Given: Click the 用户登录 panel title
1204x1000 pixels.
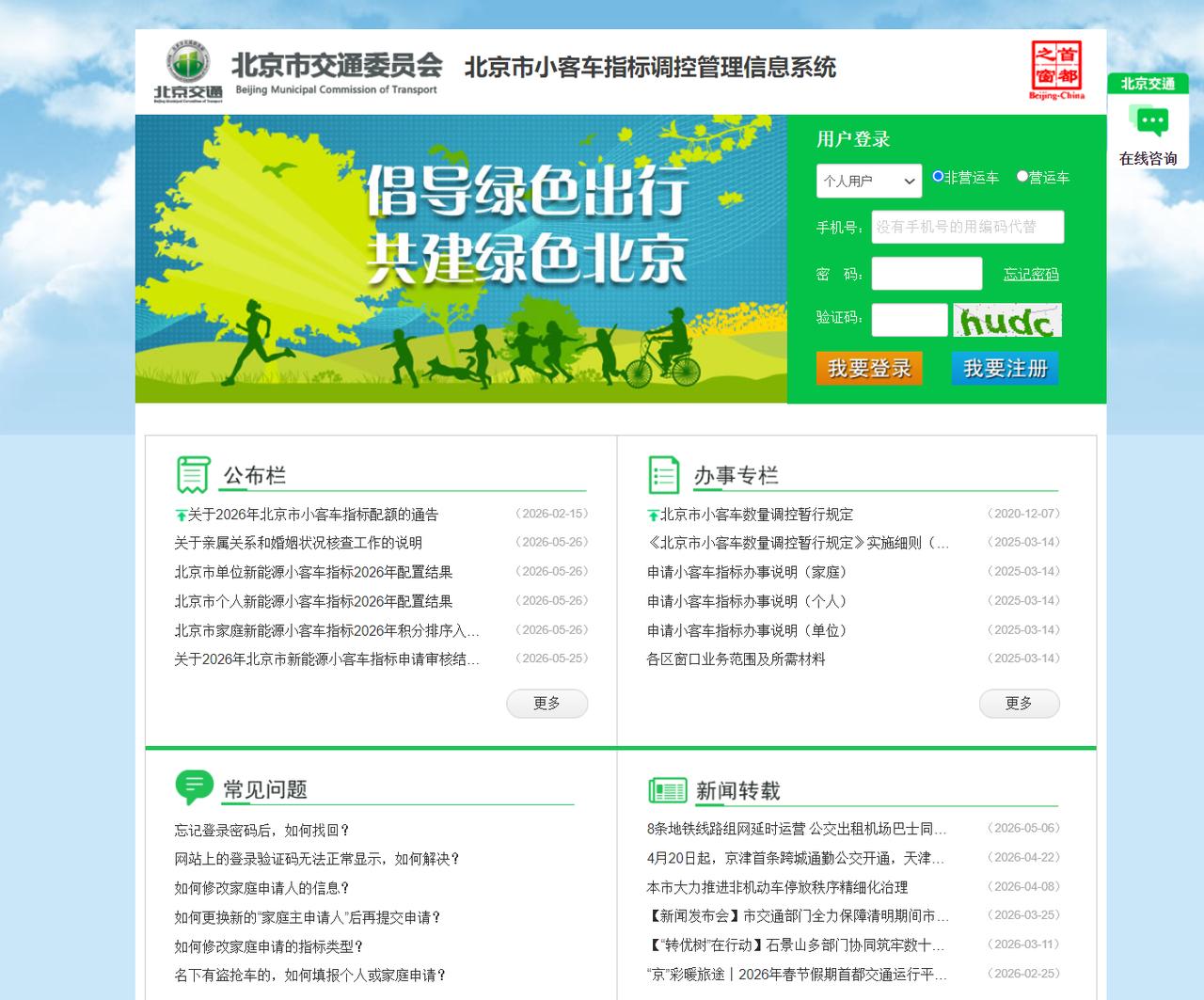Looking at the screenshot, I should click(x=853, y=139).
